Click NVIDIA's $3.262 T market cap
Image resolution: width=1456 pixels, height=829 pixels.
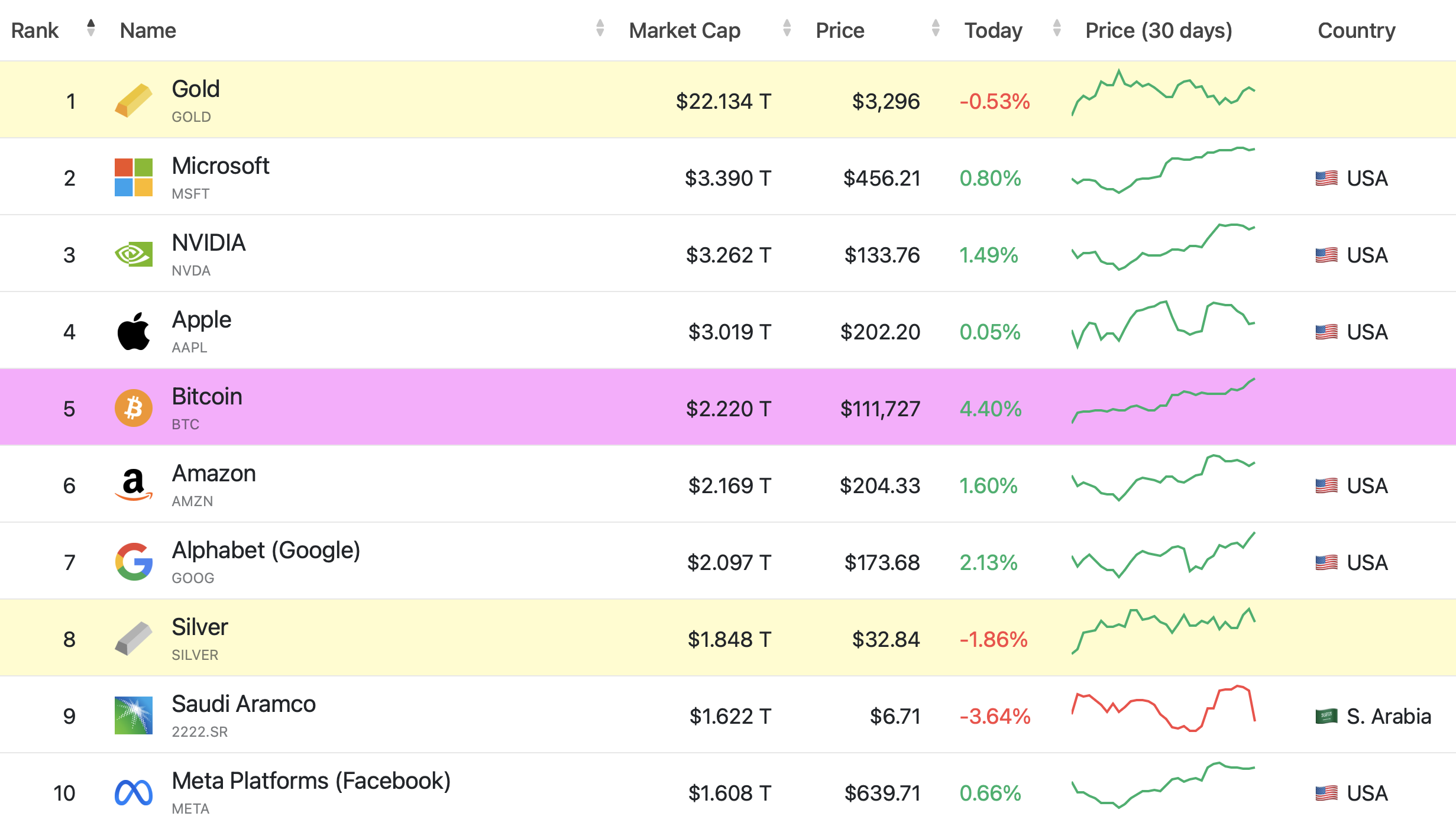728,255
